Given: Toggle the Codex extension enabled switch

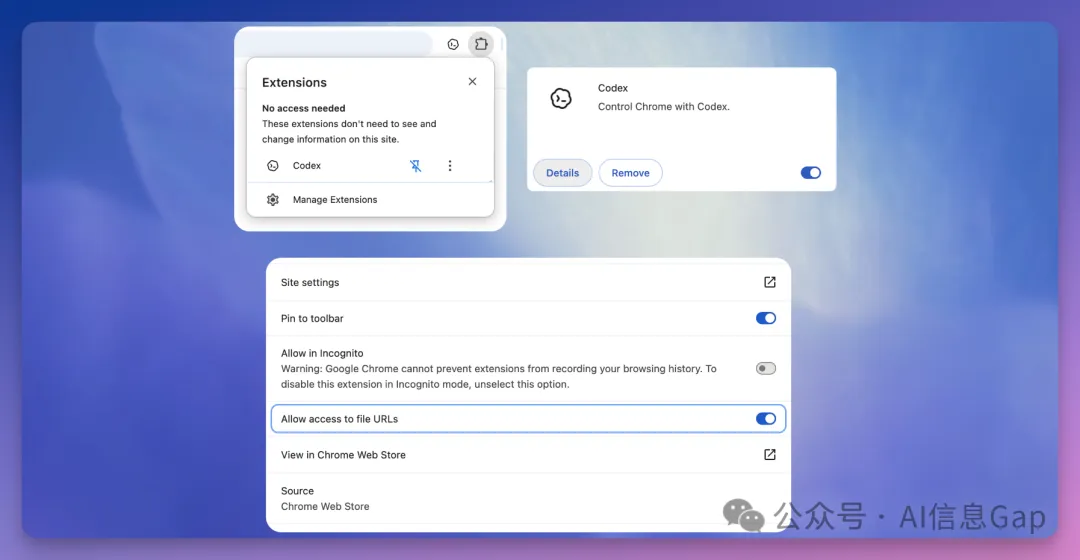Looking at the screenshot, I should (x=811, y=173).
